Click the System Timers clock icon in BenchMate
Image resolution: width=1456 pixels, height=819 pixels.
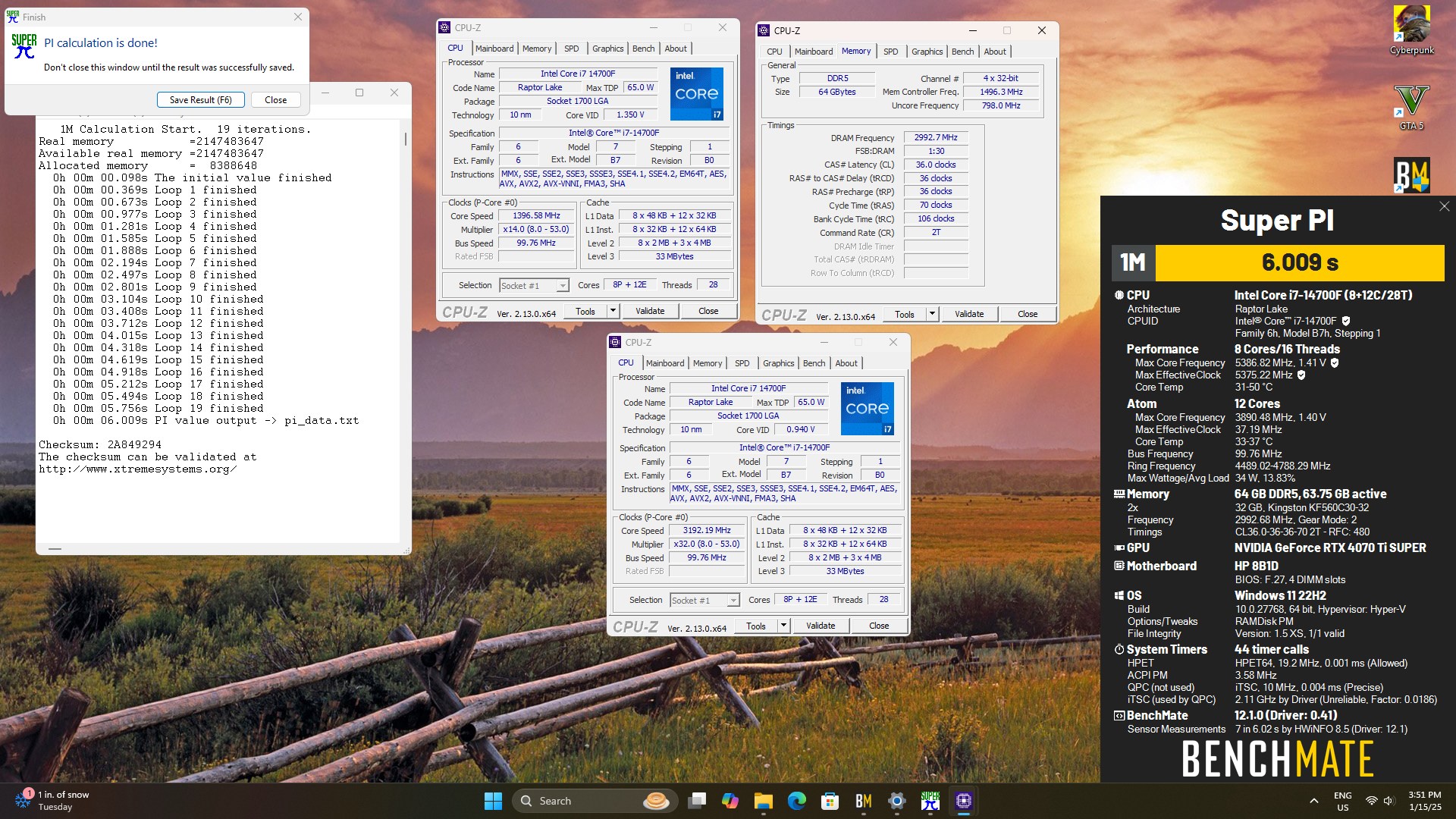(1119, 649)
